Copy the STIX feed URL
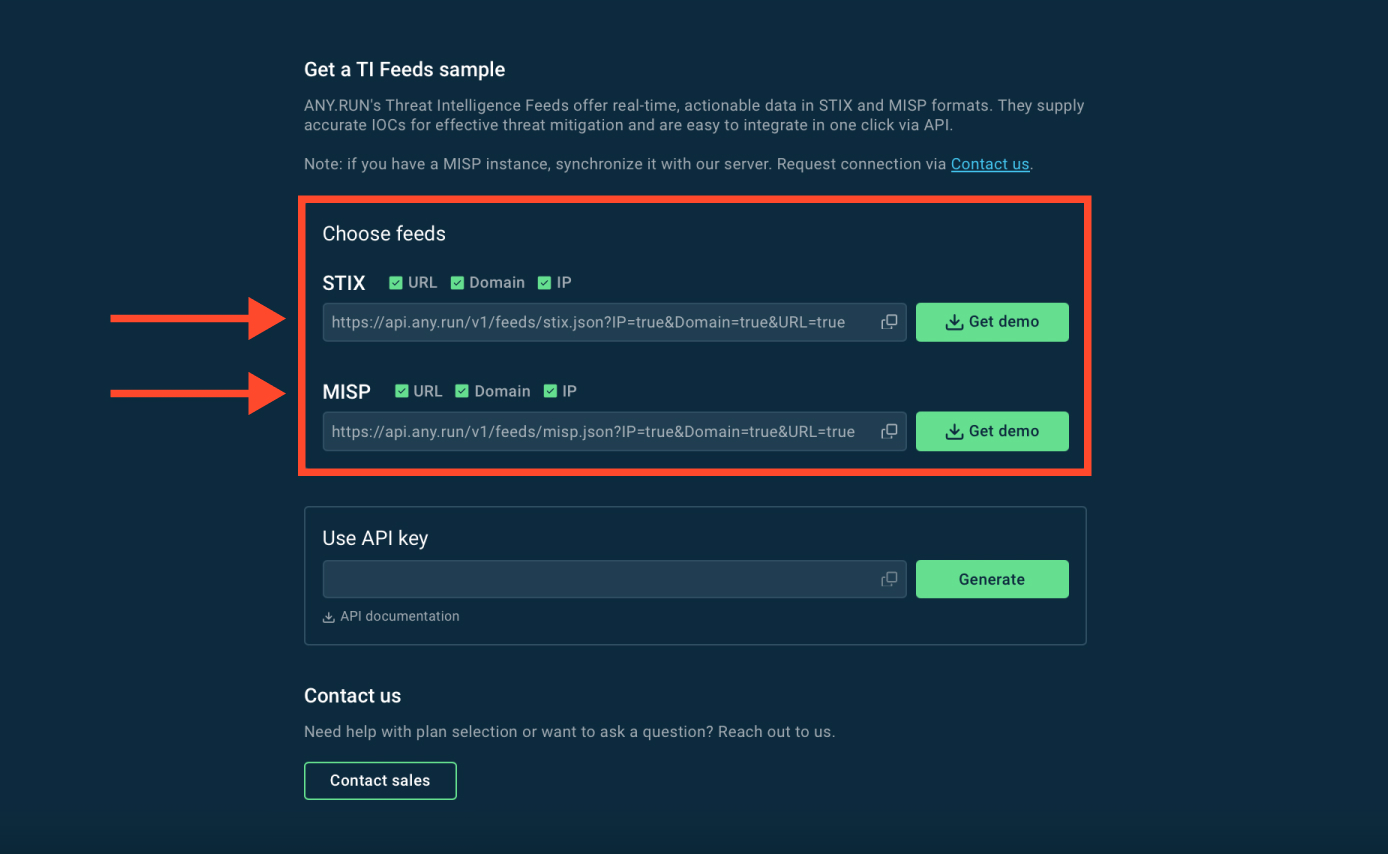This screenshot has height=854, width=1388. 888,322
